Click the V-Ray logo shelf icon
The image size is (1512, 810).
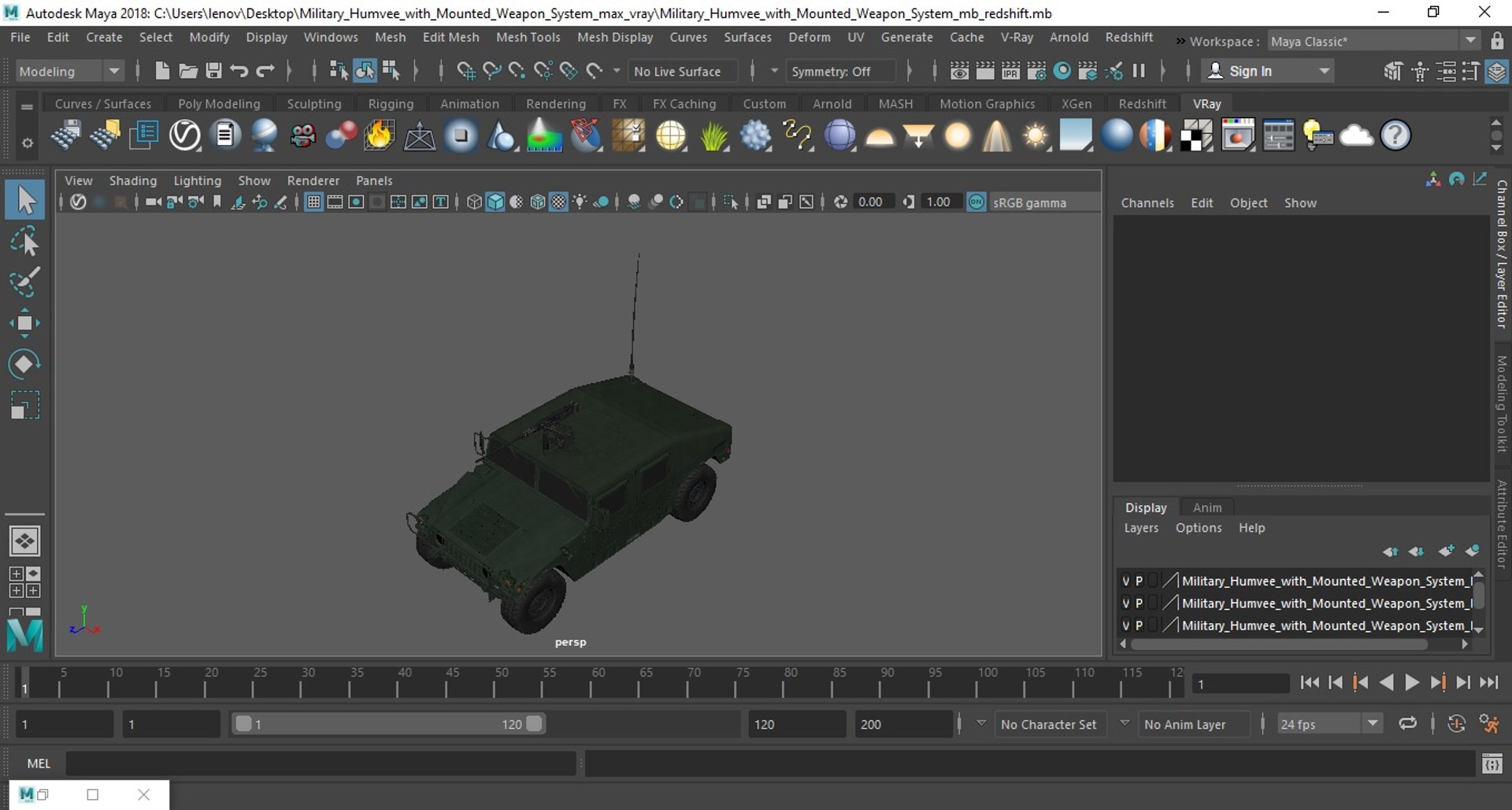click(185, 136)
